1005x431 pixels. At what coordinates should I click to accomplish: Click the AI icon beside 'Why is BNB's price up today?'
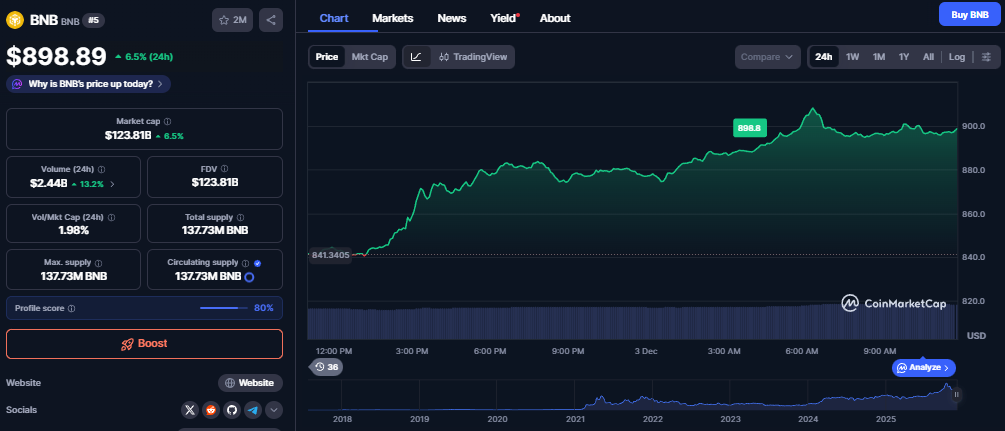tap(17, 84)
